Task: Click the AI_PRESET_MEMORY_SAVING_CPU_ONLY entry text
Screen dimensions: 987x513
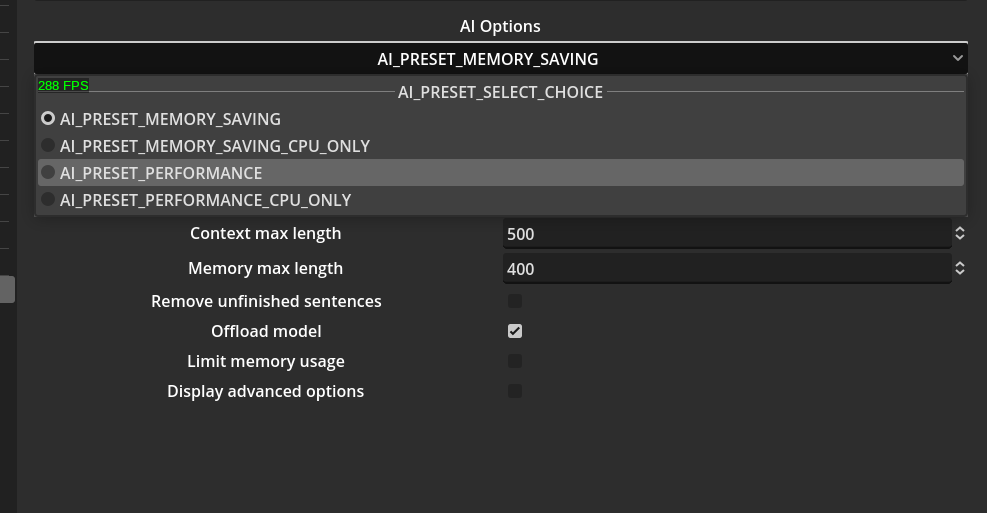Action: [215, 146]
